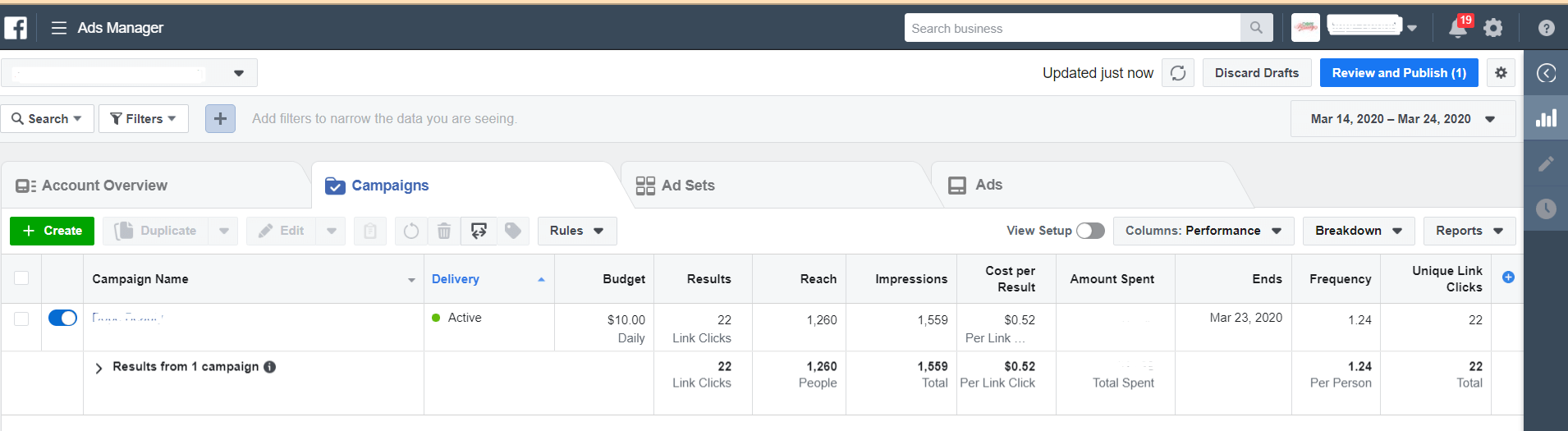Collapse the right sidebar arrow icon
The image size is (1568, 431).
point(1546,73)
